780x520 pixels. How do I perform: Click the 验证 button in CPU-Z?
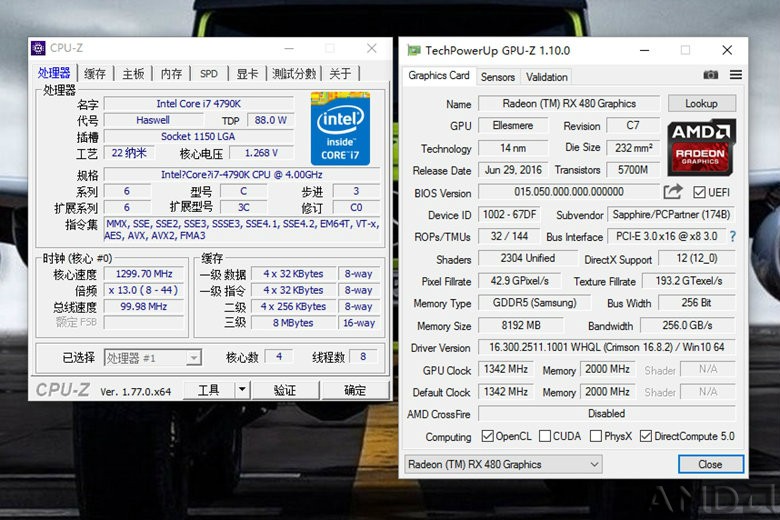click(285, 390)
